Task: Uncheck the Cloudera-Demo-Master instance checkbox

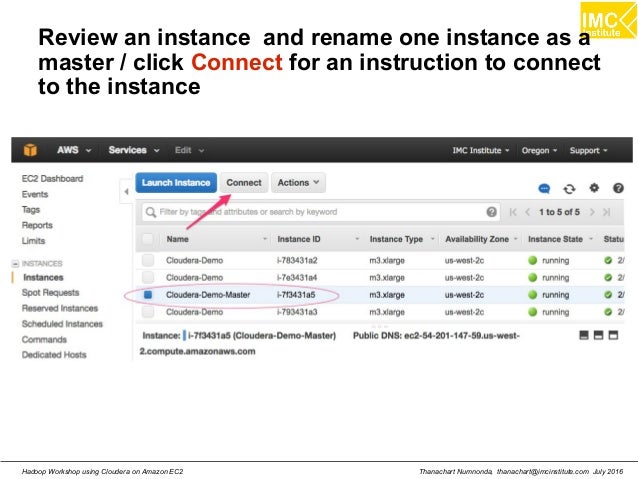Action: click(x=148, y=295)
